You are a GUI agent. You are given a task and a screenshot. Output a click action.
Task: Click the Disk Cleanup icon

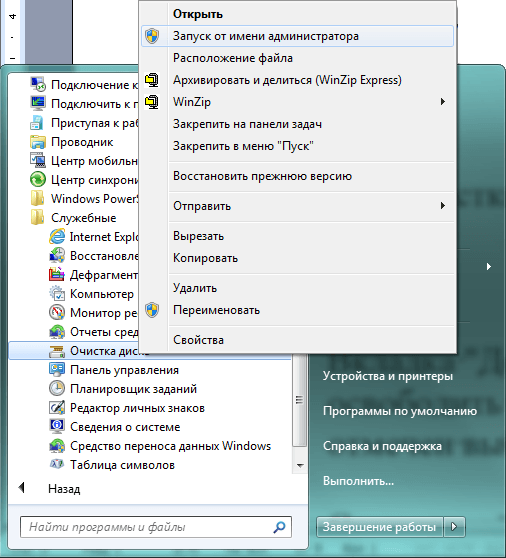(57, 351)
